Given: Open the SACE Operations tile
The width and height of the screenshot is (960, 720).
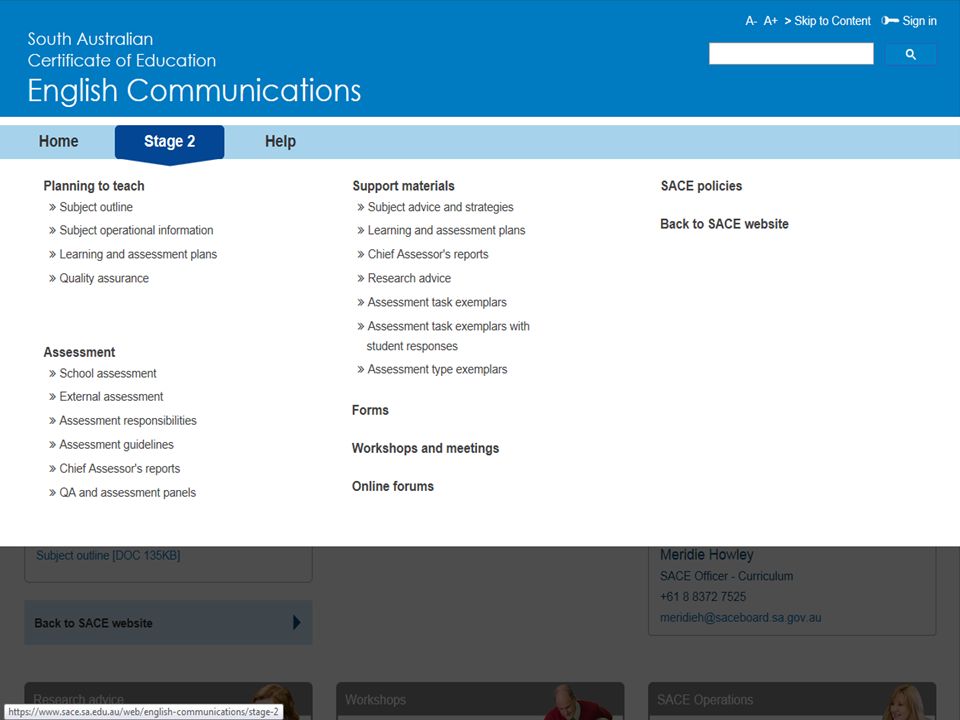Looking at the screenshot, I should [792, 700].
